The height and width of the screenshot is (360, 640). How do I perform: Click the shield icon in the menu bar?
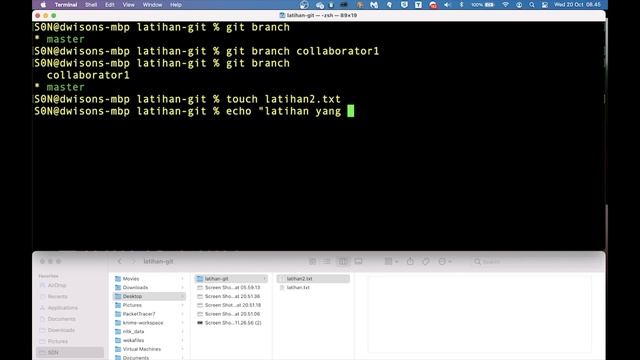[x=404, y=5]
